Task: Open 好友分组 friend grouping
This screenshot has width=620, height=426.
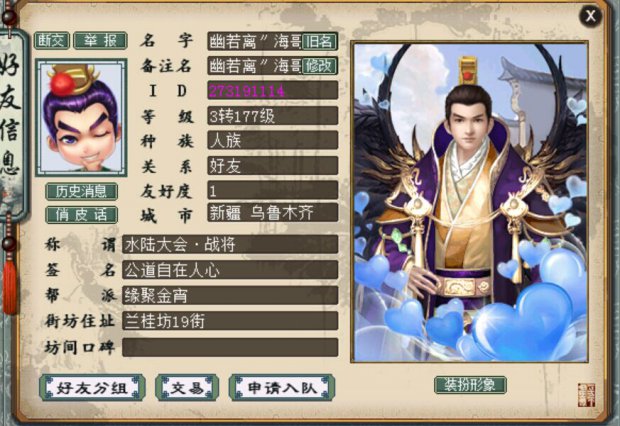Action: 92,388
